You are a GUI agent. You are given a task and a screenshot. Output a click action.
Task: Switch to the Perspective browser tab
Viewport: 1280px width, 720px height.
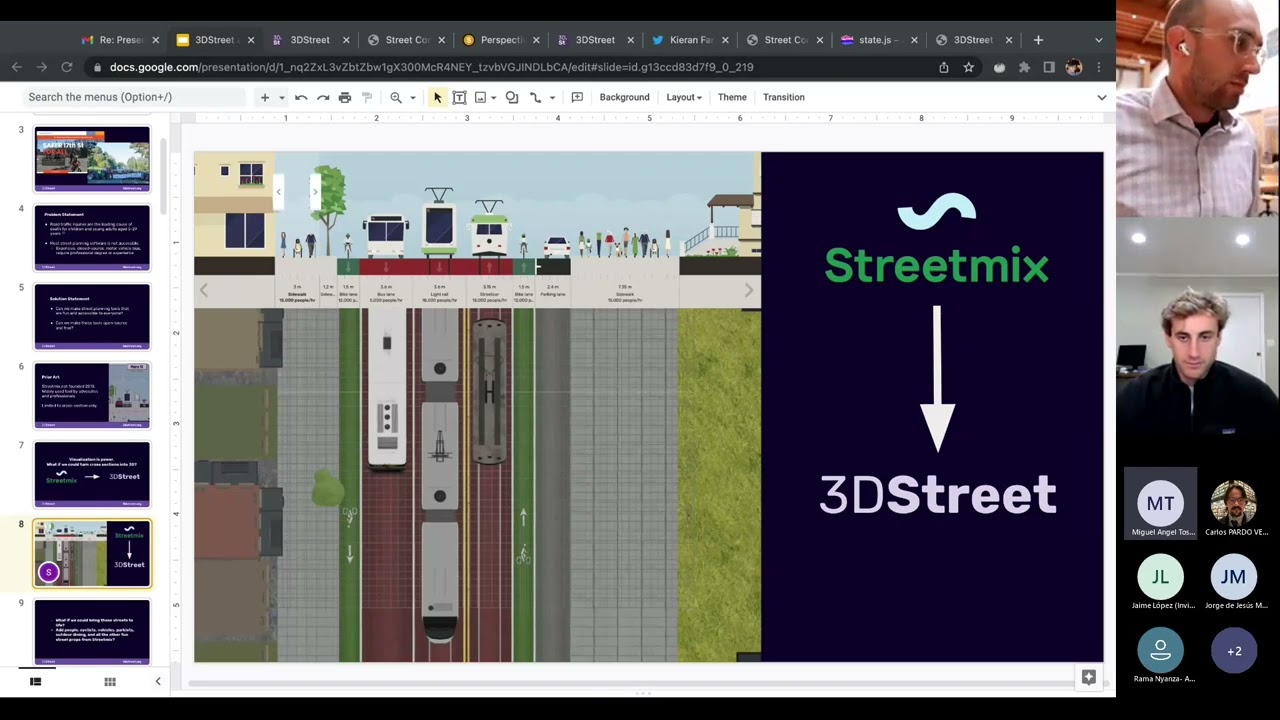[x=502, y=40]
